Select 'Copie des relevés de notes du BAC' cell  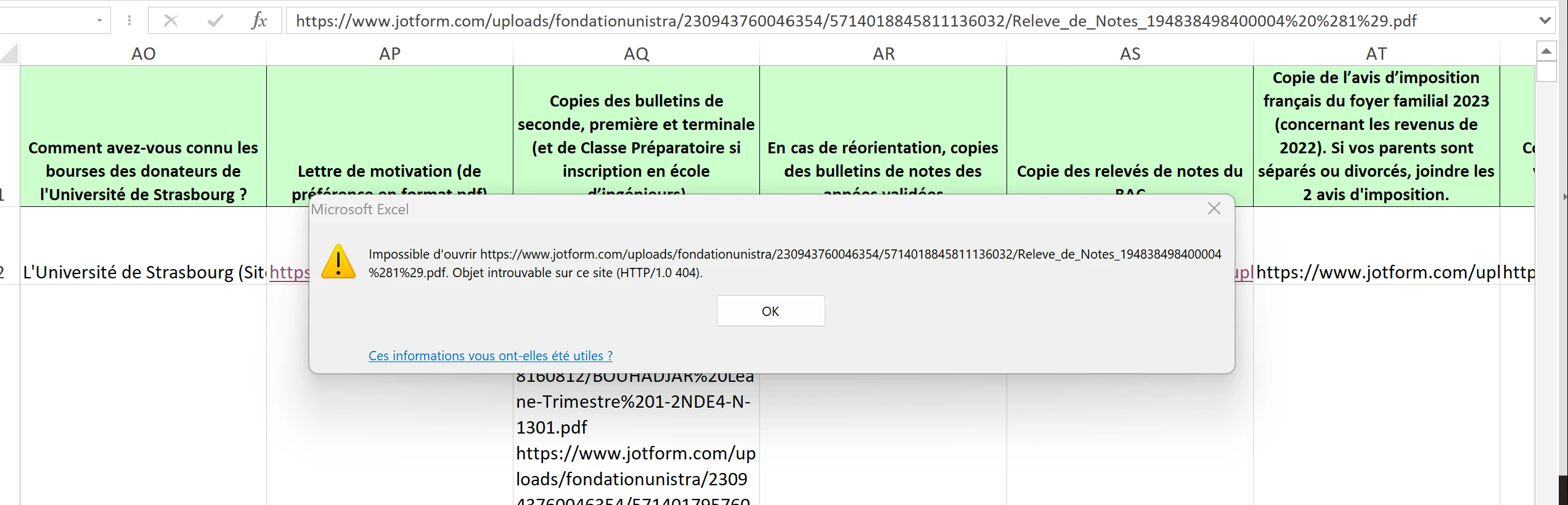(1130, 136)
